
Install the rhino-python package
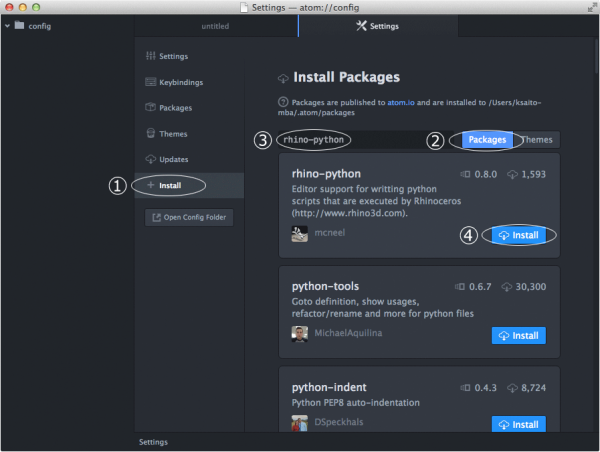518,235
